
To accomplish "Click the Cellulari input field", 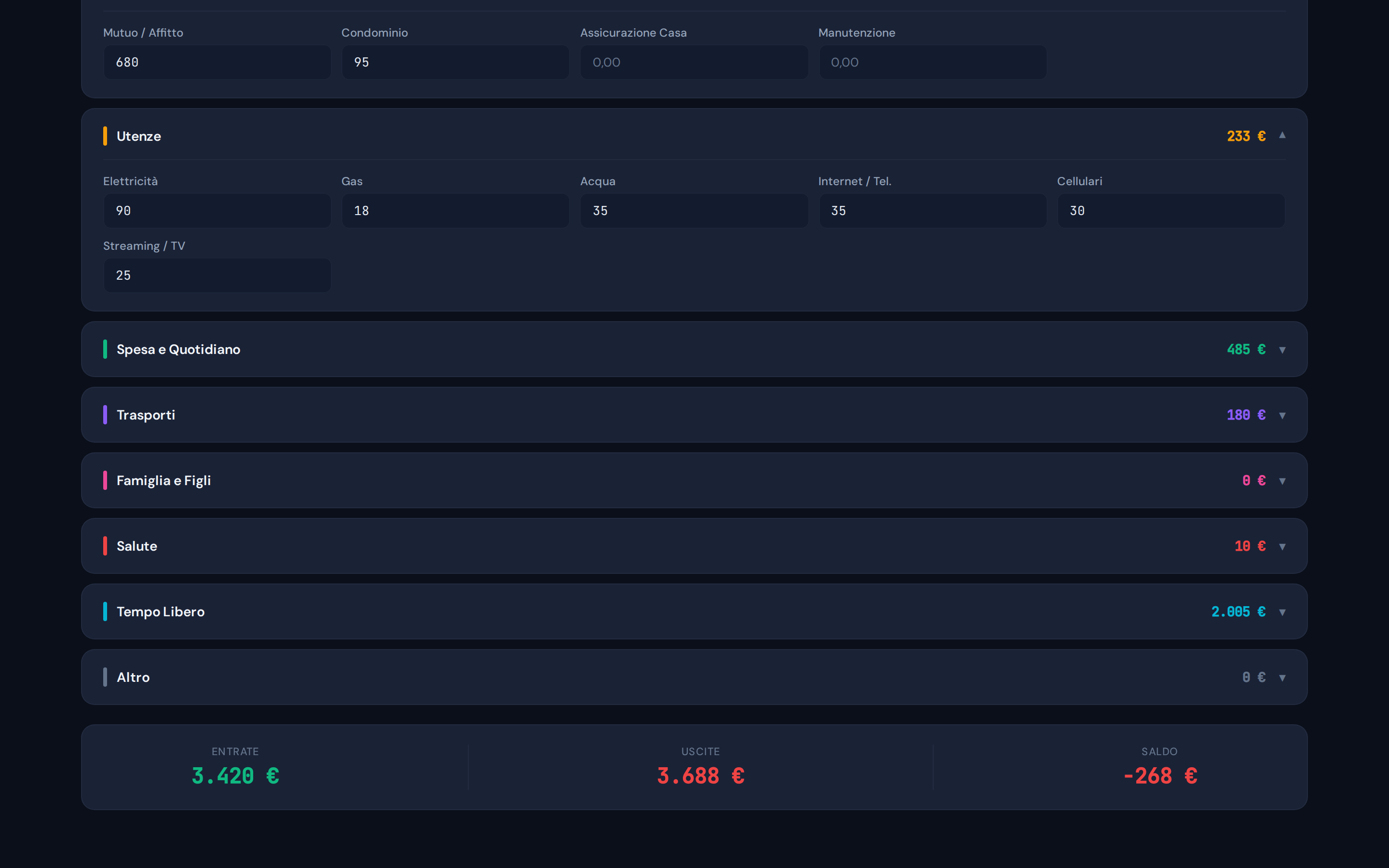I will pyautogui.click(x=1171, y=211).
